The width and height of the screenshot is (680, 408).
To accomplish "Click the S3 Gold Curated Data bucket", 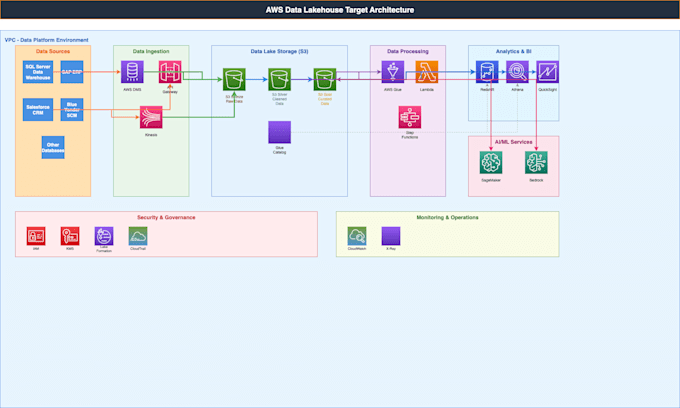I will [x=325, y=79].
